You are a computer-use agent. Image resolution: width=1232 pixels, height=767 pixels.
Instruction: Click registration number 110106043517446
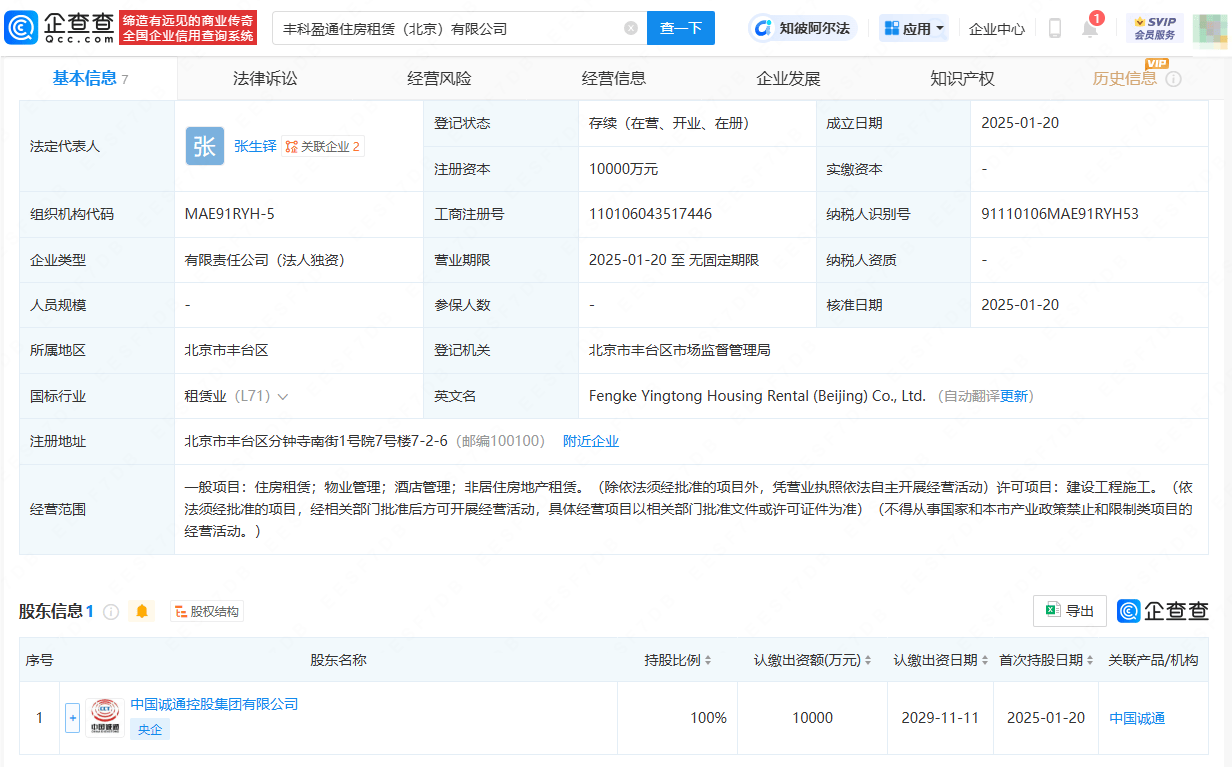coord(651,214)
